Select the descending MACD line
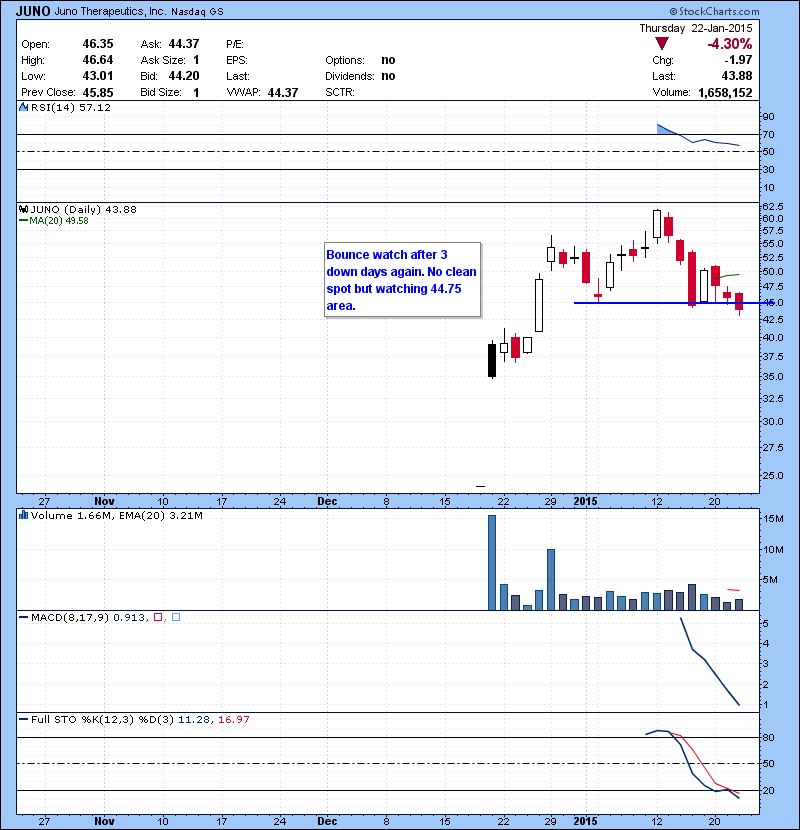Viewport: 800px width, 830px height. tap(709, 662)
